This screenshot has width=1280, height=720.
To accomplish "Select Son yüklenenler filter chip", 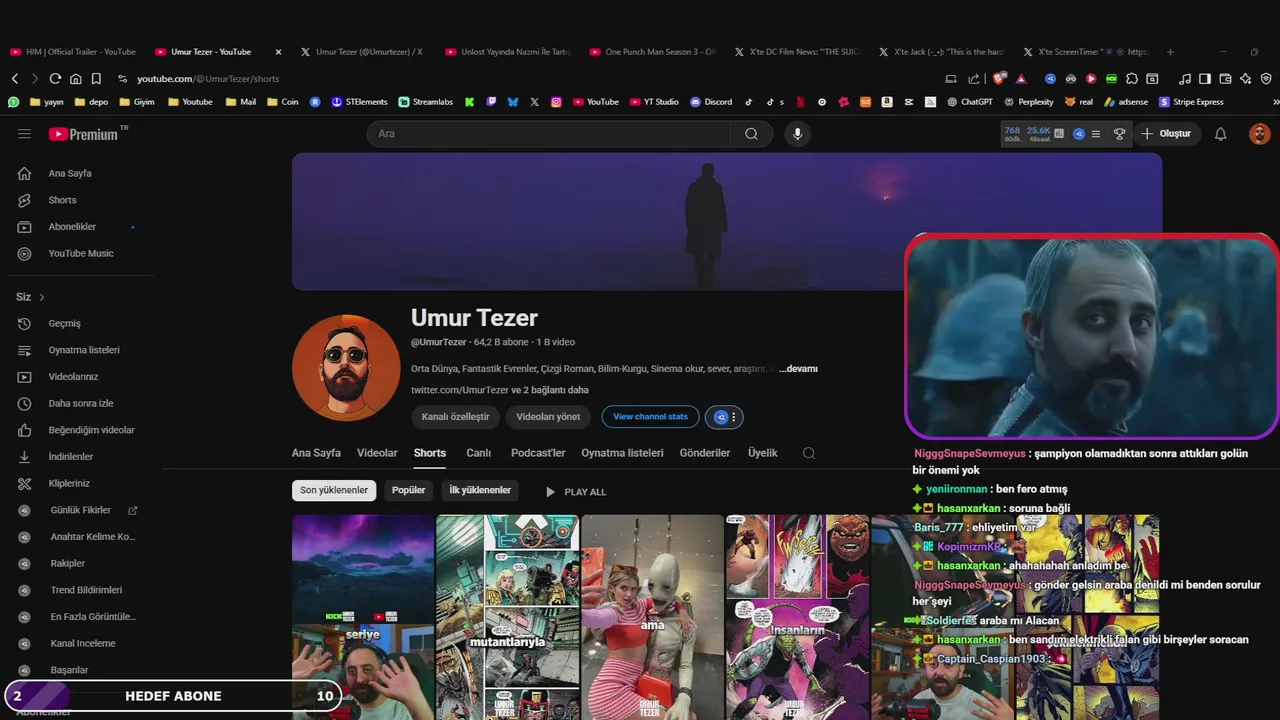I will [334, 490].
